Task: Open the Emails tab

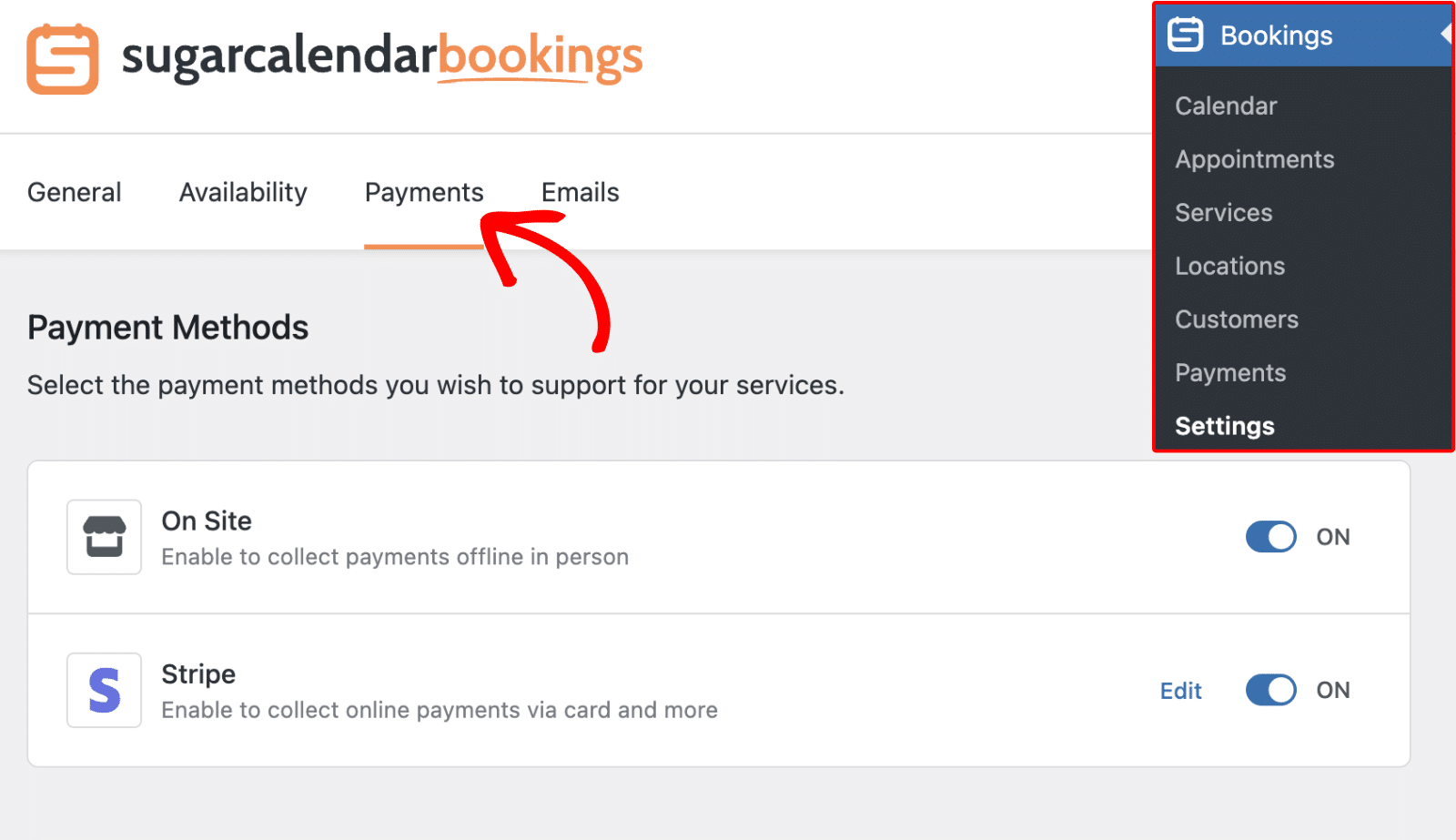Action: [580, 192]
